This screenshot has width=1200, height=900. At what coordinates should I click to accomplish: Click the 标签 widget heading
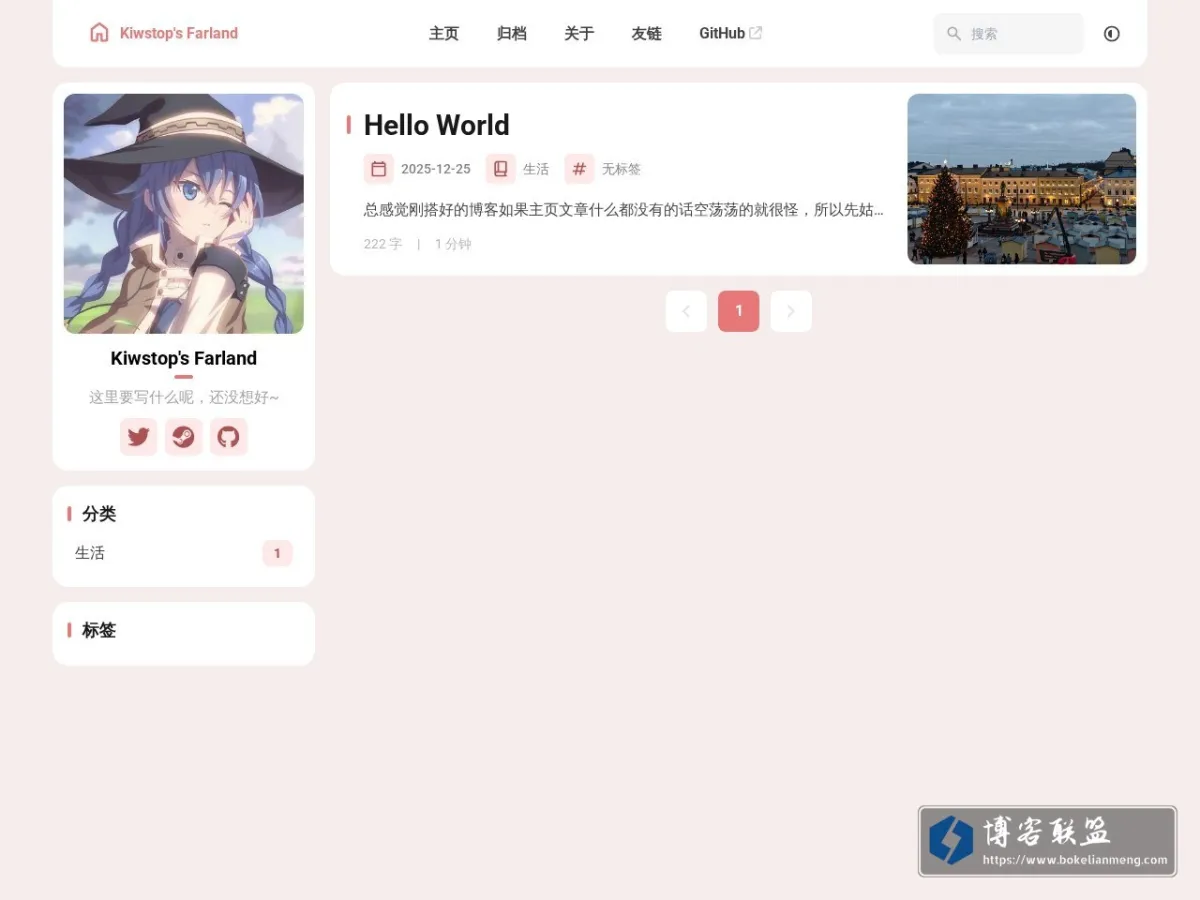[x=99, y=630]
